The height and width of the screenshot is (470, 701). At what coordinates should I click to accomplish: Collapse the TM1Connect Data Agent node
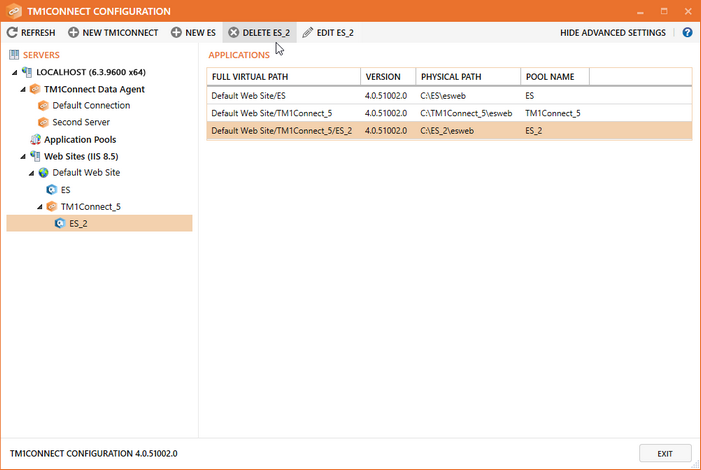click(x=23, y=89)
